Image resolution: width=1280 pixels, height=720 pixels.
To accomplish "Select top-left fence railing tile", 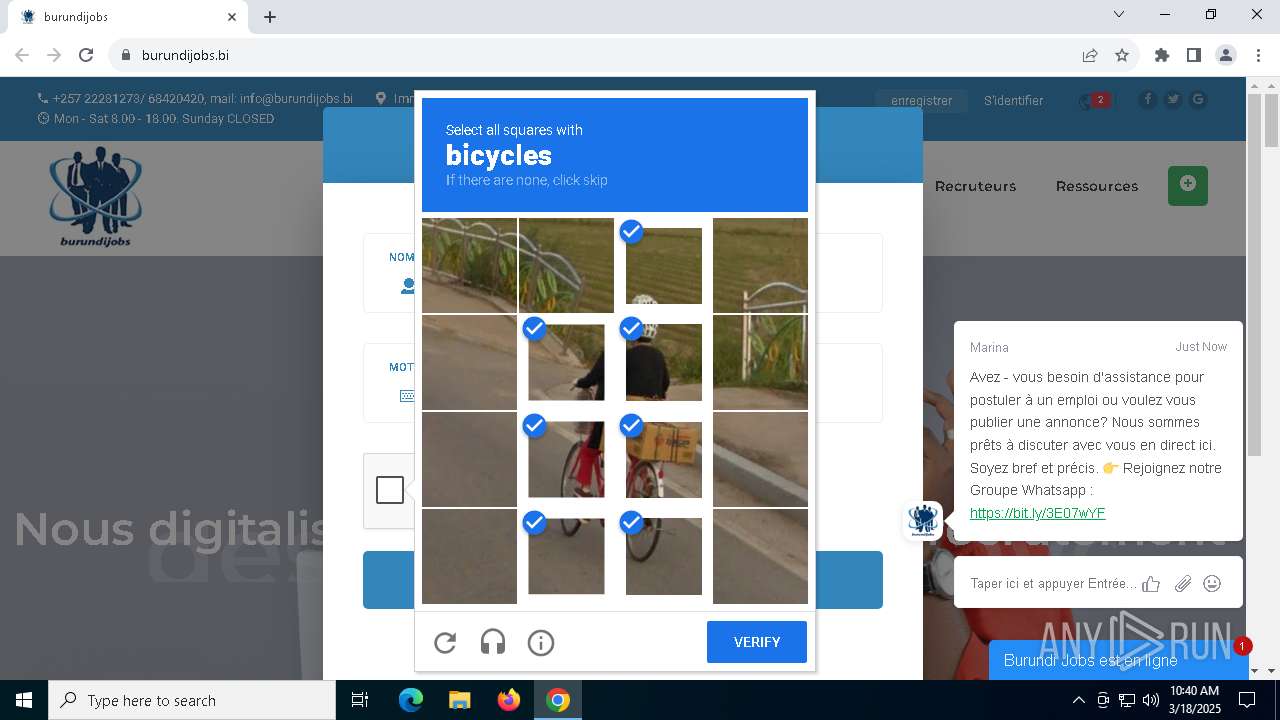I will click(x=469, y=266).
